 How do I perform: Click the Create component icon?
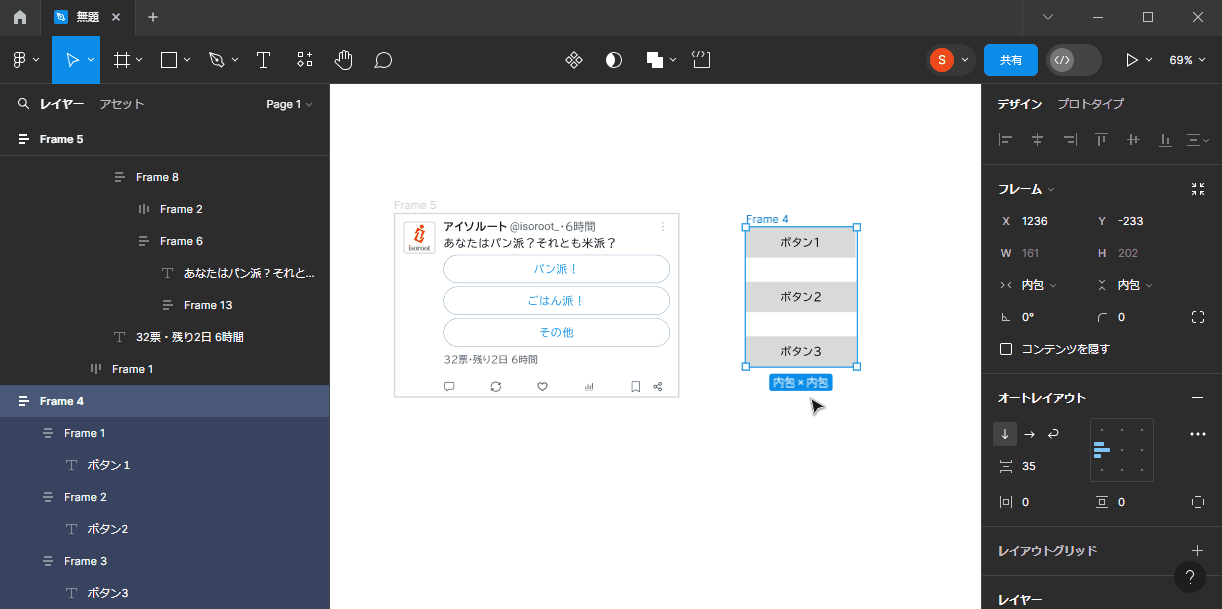tap(574, 60)
